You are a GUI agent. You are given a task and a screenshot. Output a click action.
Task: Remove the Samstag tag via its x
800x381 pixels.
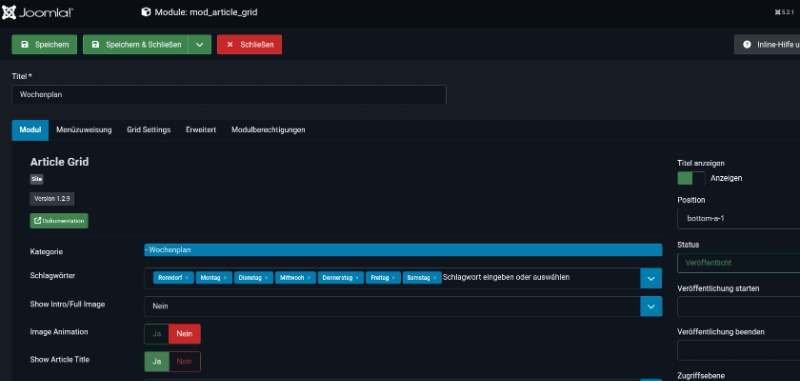coord(434,278)
